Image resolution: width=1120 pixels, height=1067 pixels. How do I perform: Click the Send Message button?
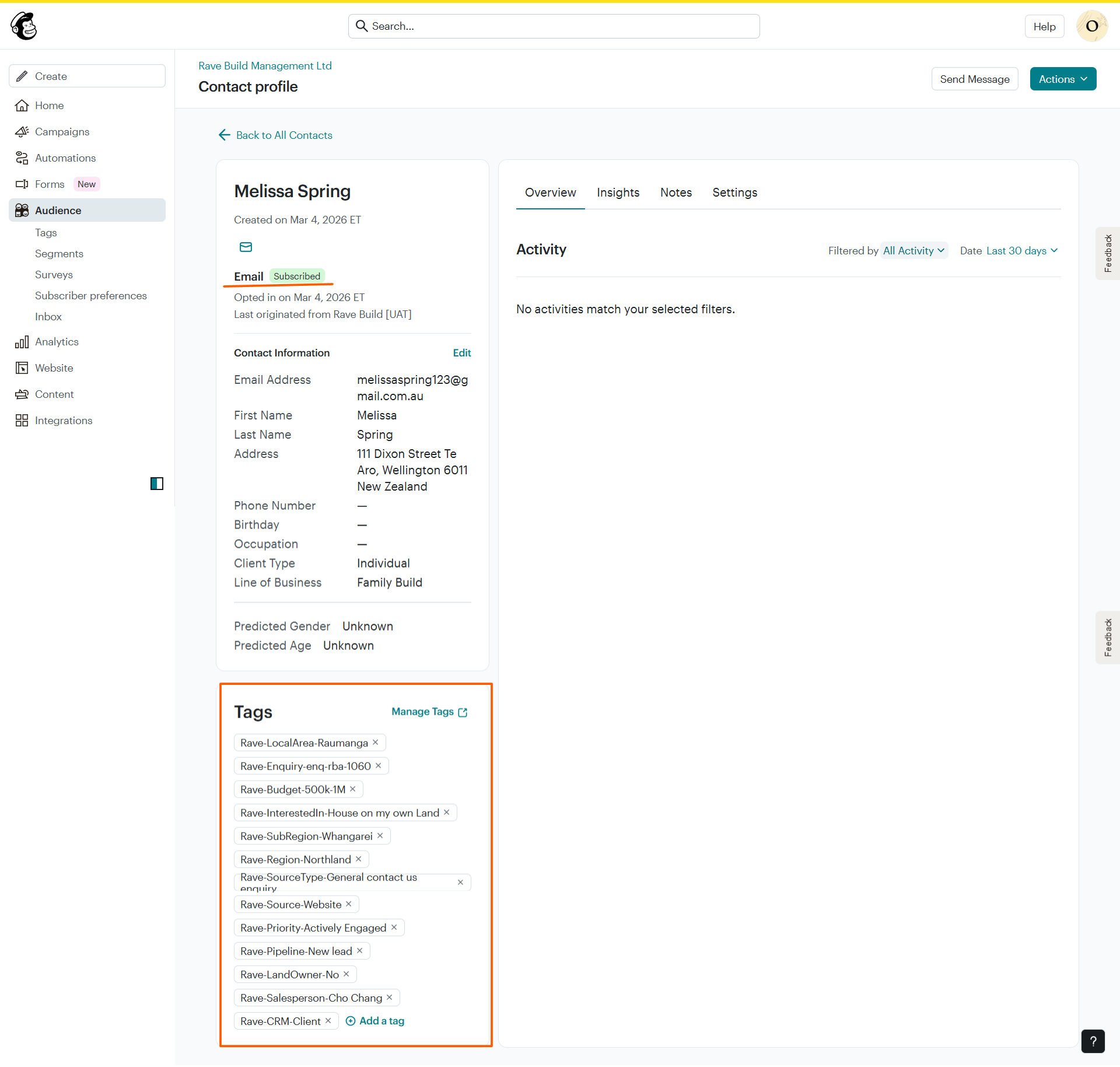click(974, 79)
